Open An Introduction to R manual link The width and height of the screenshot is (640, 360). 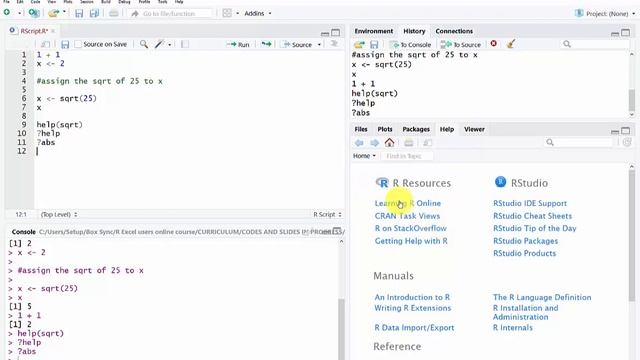[x=412, y=297]
